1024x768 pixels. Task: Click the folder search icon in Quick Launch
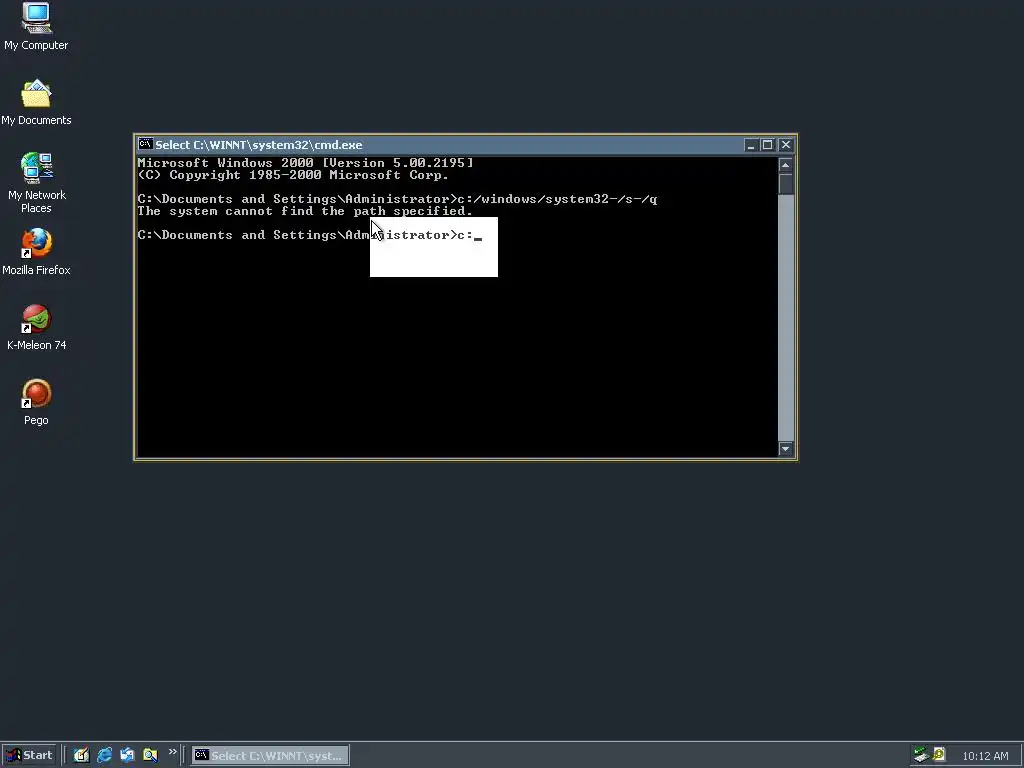[150, 756]
